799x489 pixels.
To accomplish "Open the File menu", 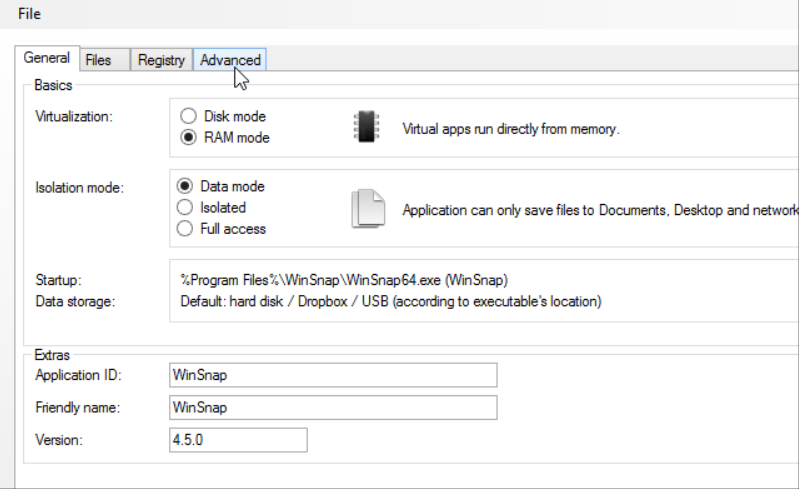I will coord(30,13).
